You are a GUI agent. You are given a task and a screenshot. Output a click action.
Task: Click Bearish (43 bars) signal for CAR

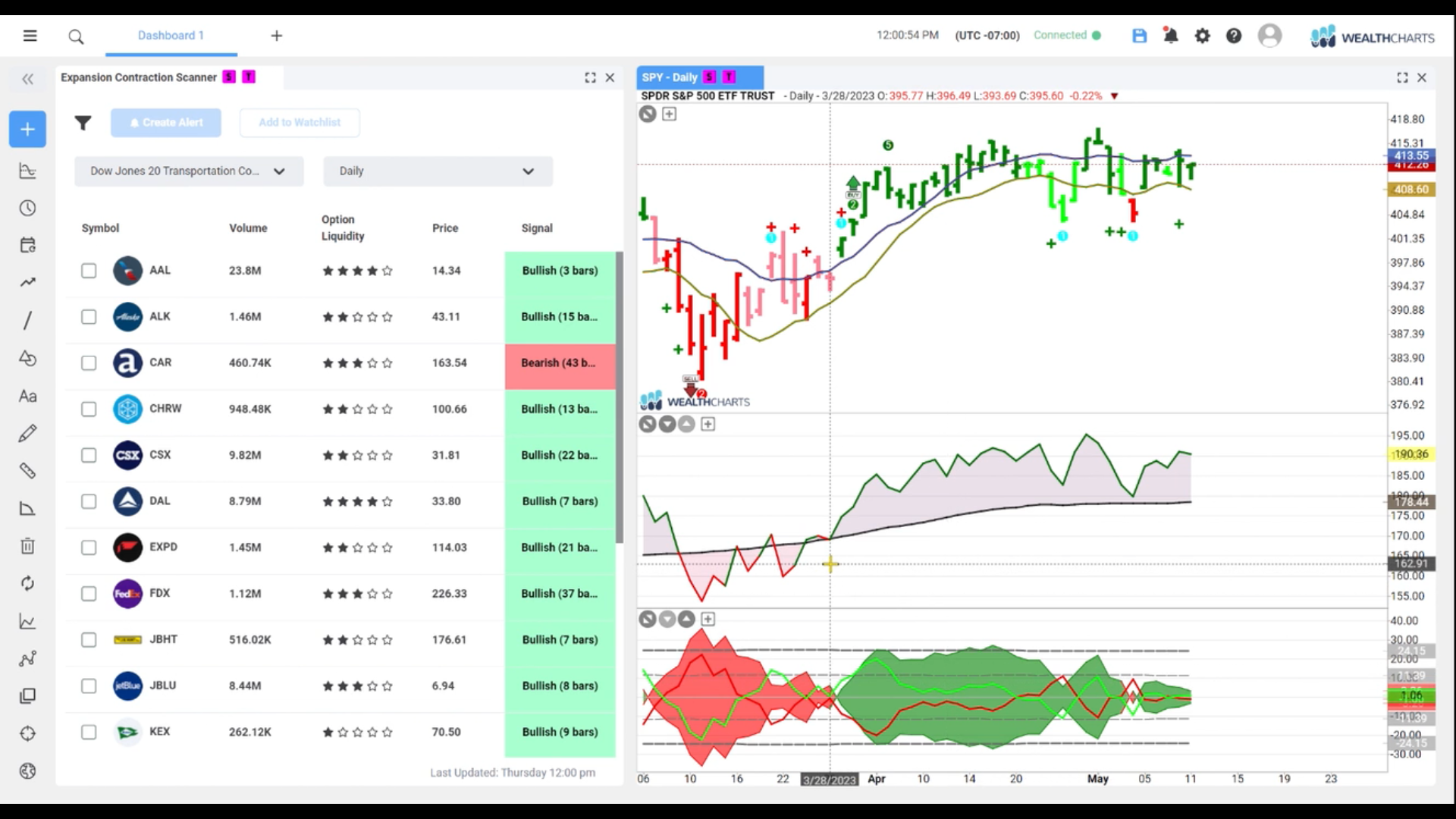tap(560, 367)
